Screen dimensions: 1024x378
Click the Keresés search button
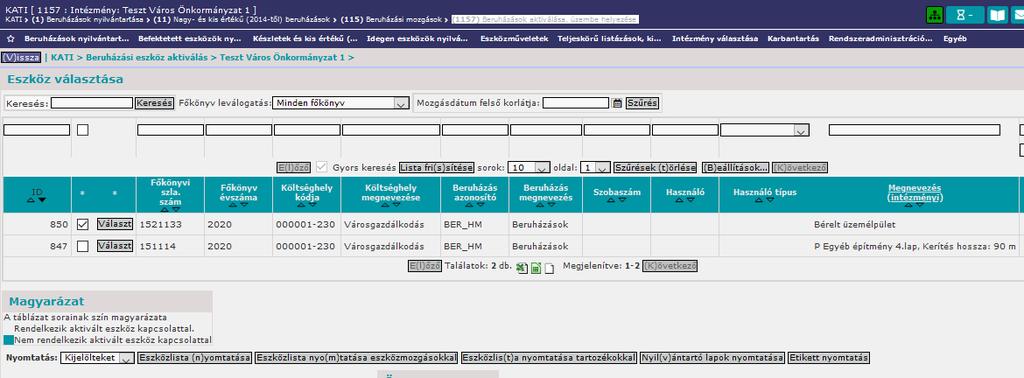(x=154, y=103)
